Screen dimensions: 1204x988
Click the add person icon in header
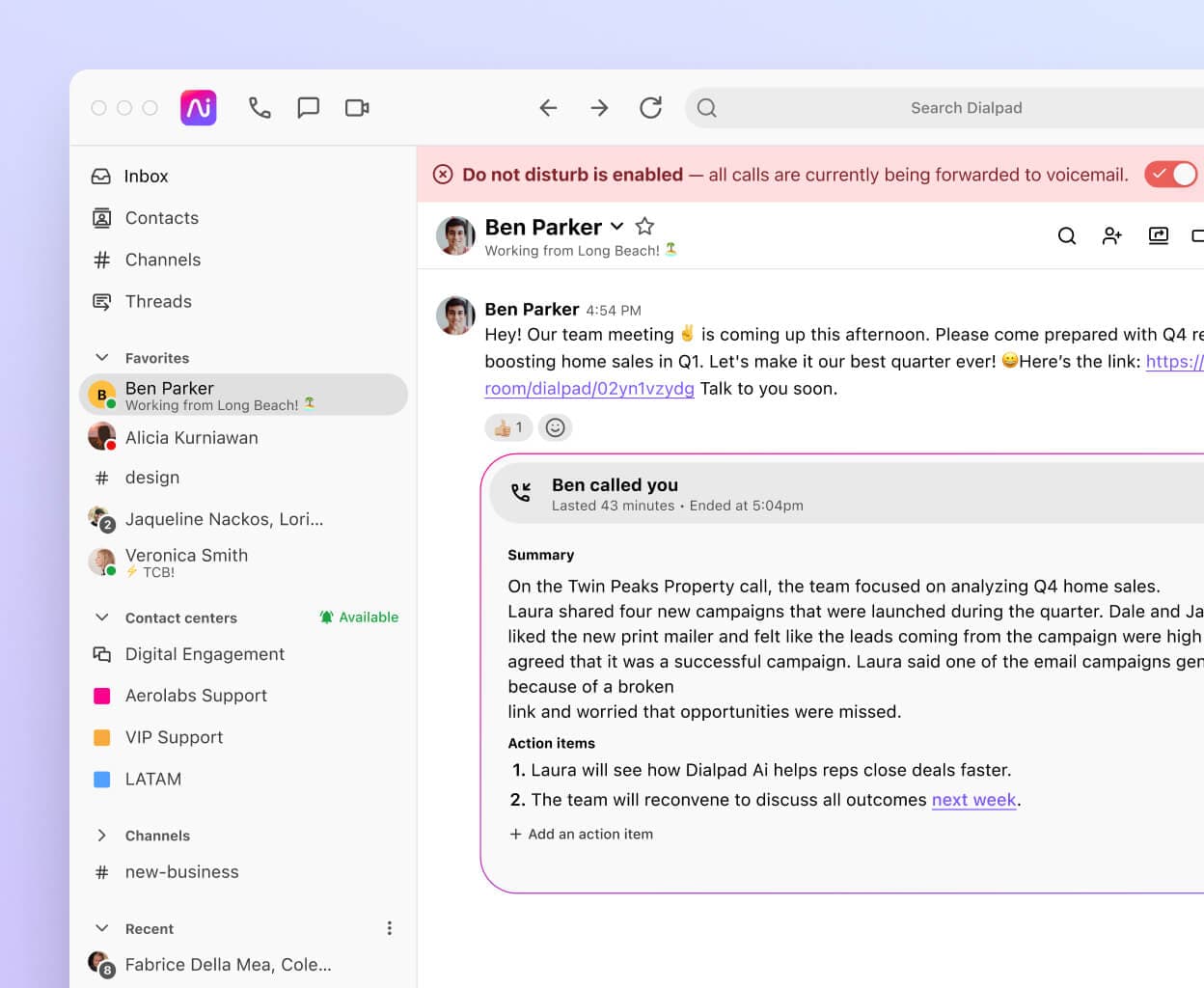click(x=1112, y=235)
